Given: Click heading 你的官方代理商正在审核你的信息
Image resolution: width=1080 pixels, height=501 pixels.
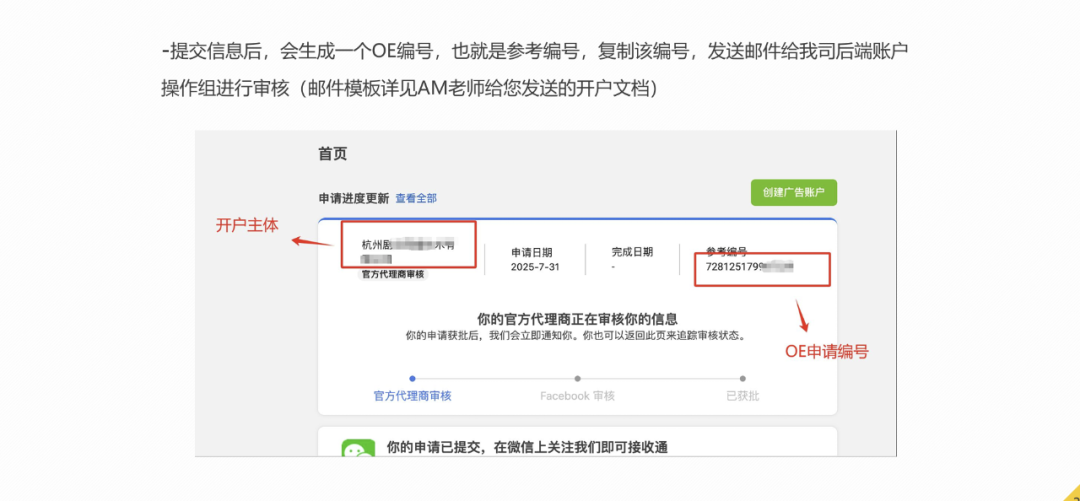Looking at the screenshot, I should [577, 319].
